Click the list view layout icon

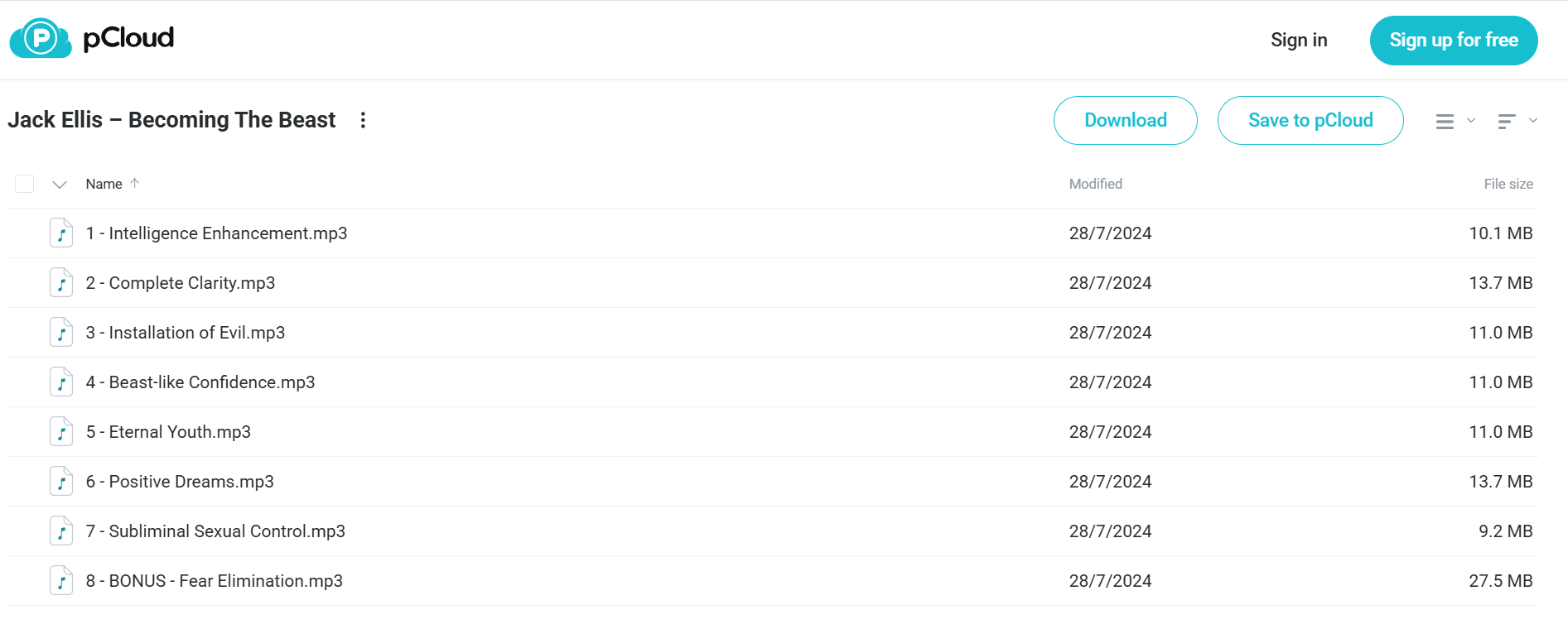(x=1445, y=122)
